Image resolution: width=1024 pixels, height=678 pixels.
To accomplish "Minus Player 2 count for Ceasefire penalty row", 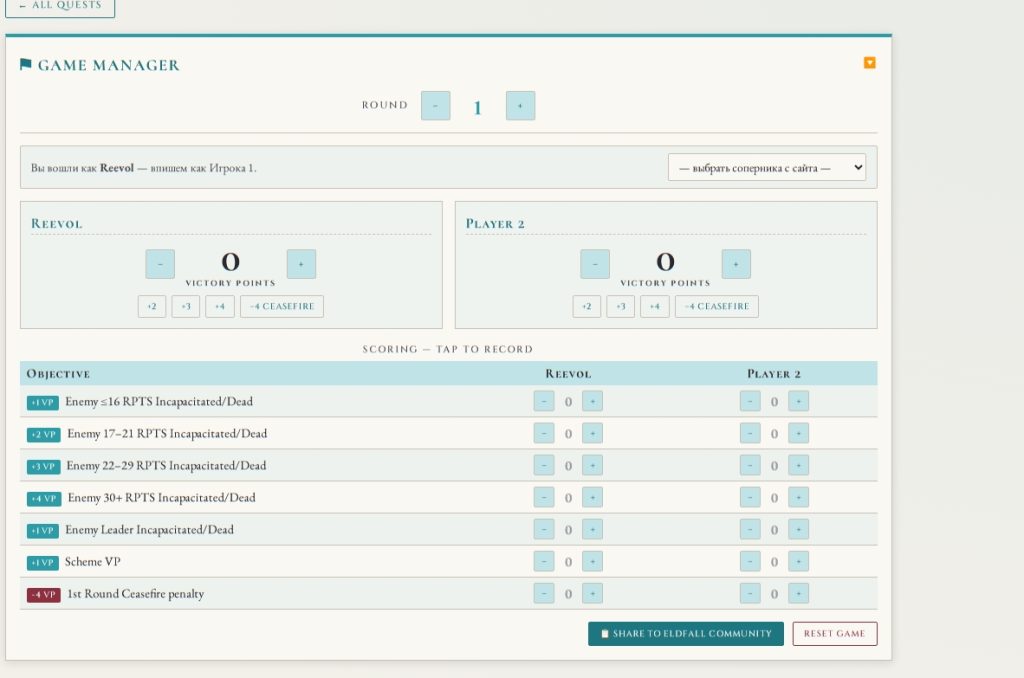I will [750, 593].
